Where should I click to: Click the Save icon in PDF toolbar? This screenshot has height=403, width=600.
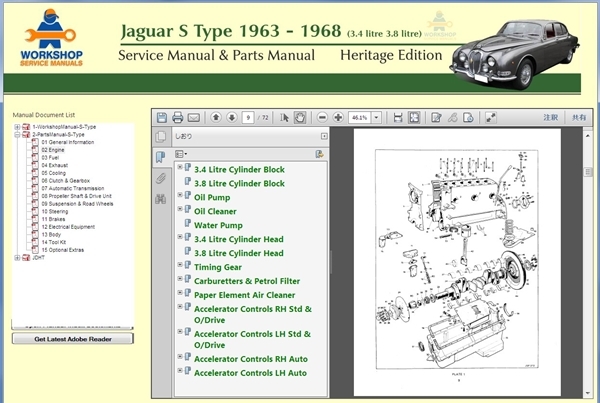(161, 117)
